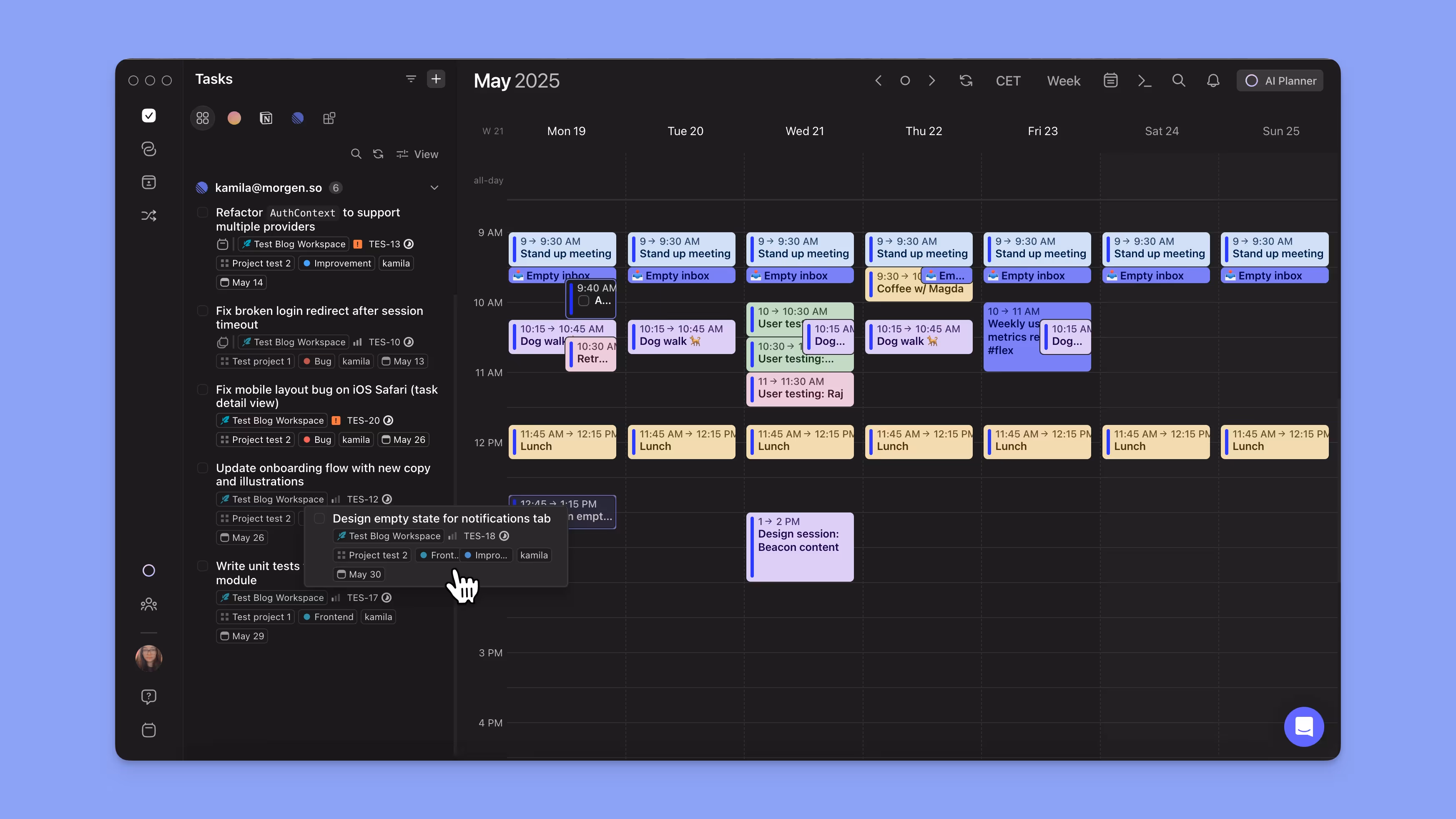The width and height of the screenshot is (1456, 819).
Task: Select the shuffle icon in left sidebar
Action: pyautogui.click(x=149, y=215)
